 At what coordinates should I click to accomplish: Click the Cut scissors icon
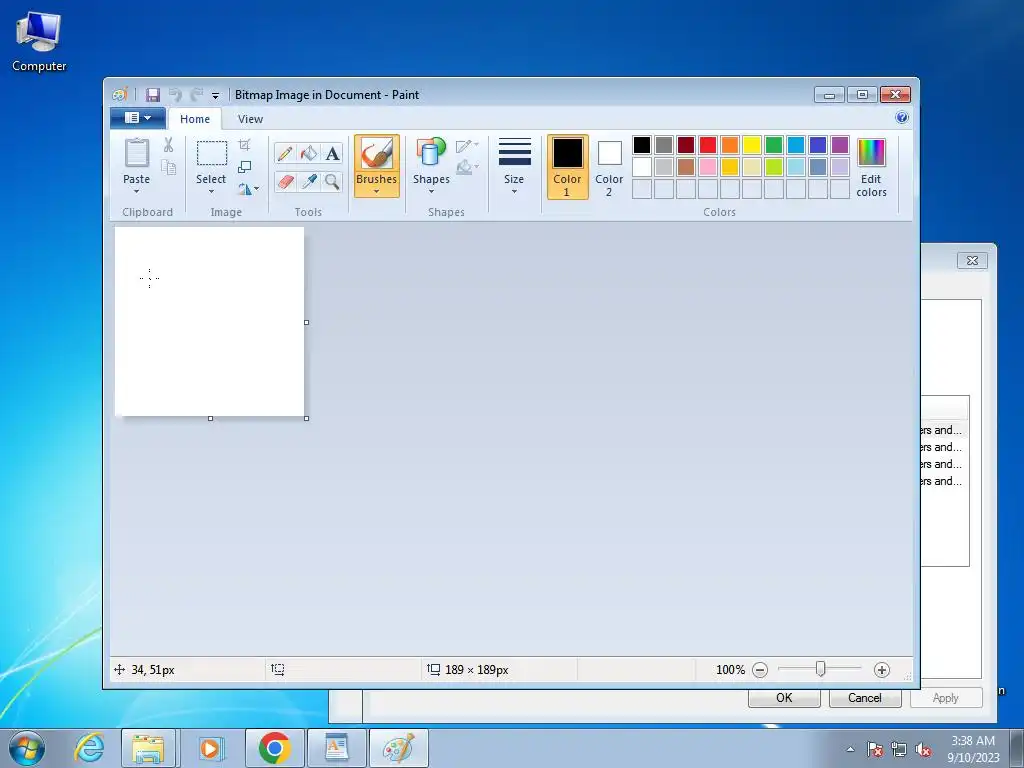(x=168, y=144)
